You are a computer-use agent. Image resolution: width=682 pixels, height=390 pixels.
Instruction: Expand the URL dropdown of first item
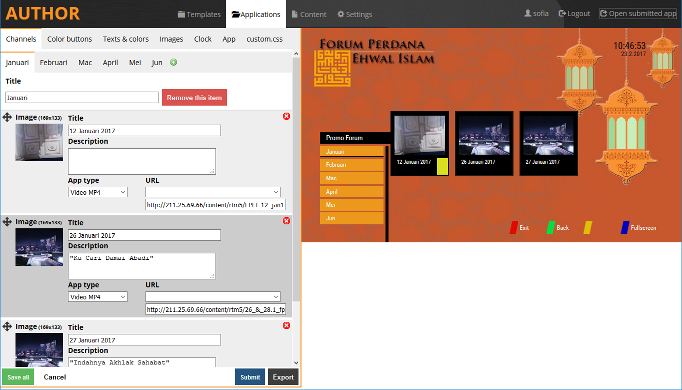(213, 192)
